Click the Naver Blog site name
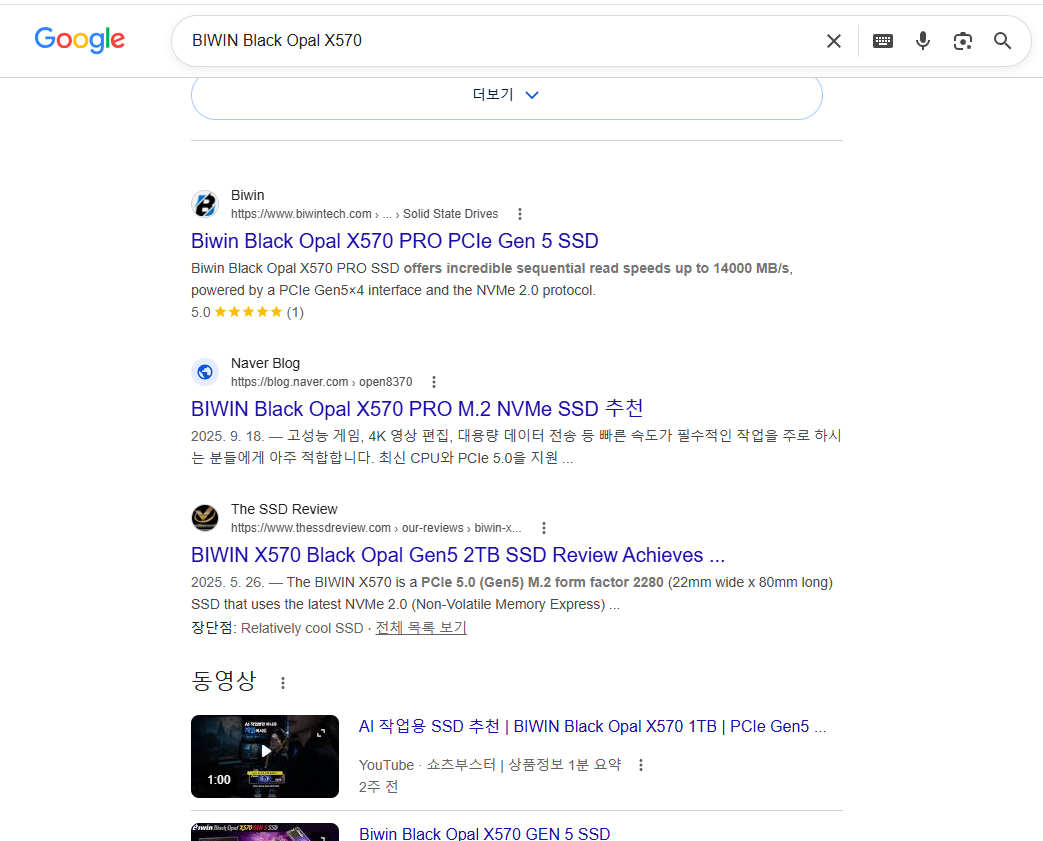1043x841 pixels. [x=265, y=363]
